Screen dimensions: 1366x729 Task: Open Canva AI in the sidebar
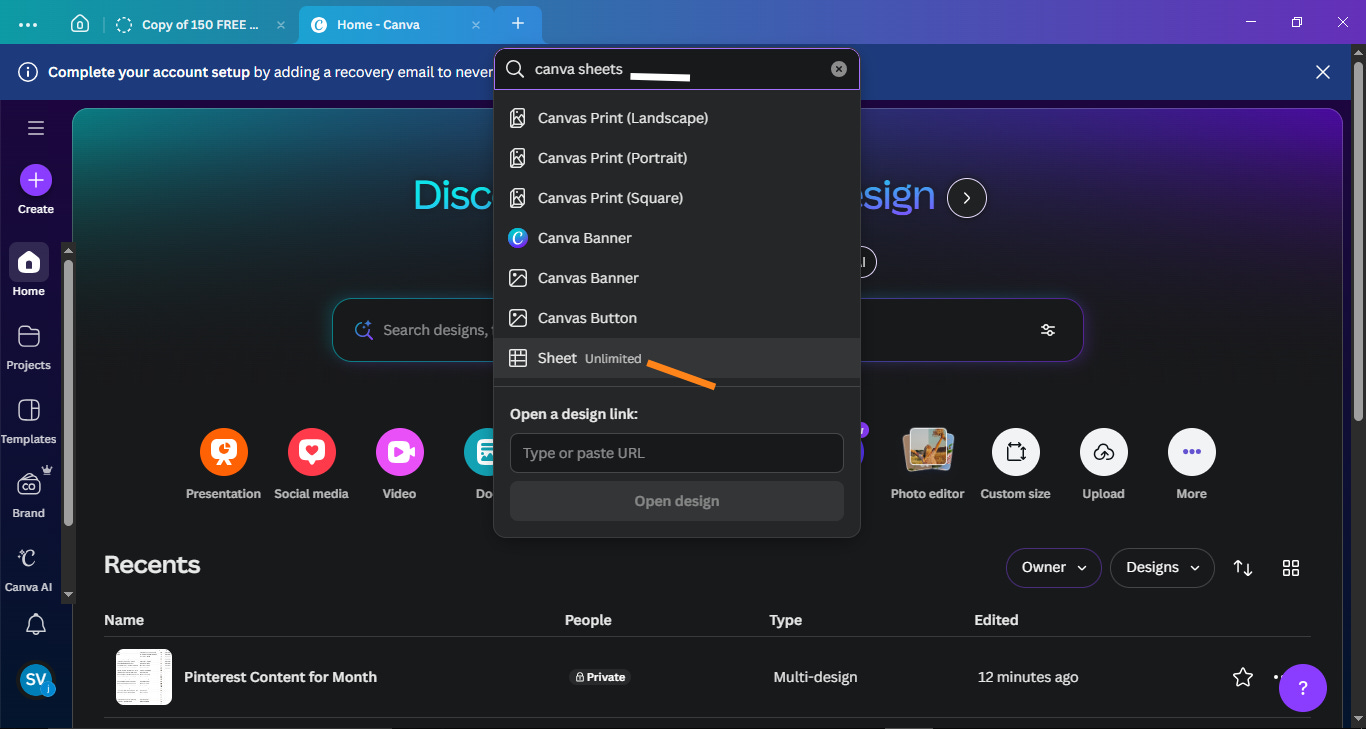(29, 569)
